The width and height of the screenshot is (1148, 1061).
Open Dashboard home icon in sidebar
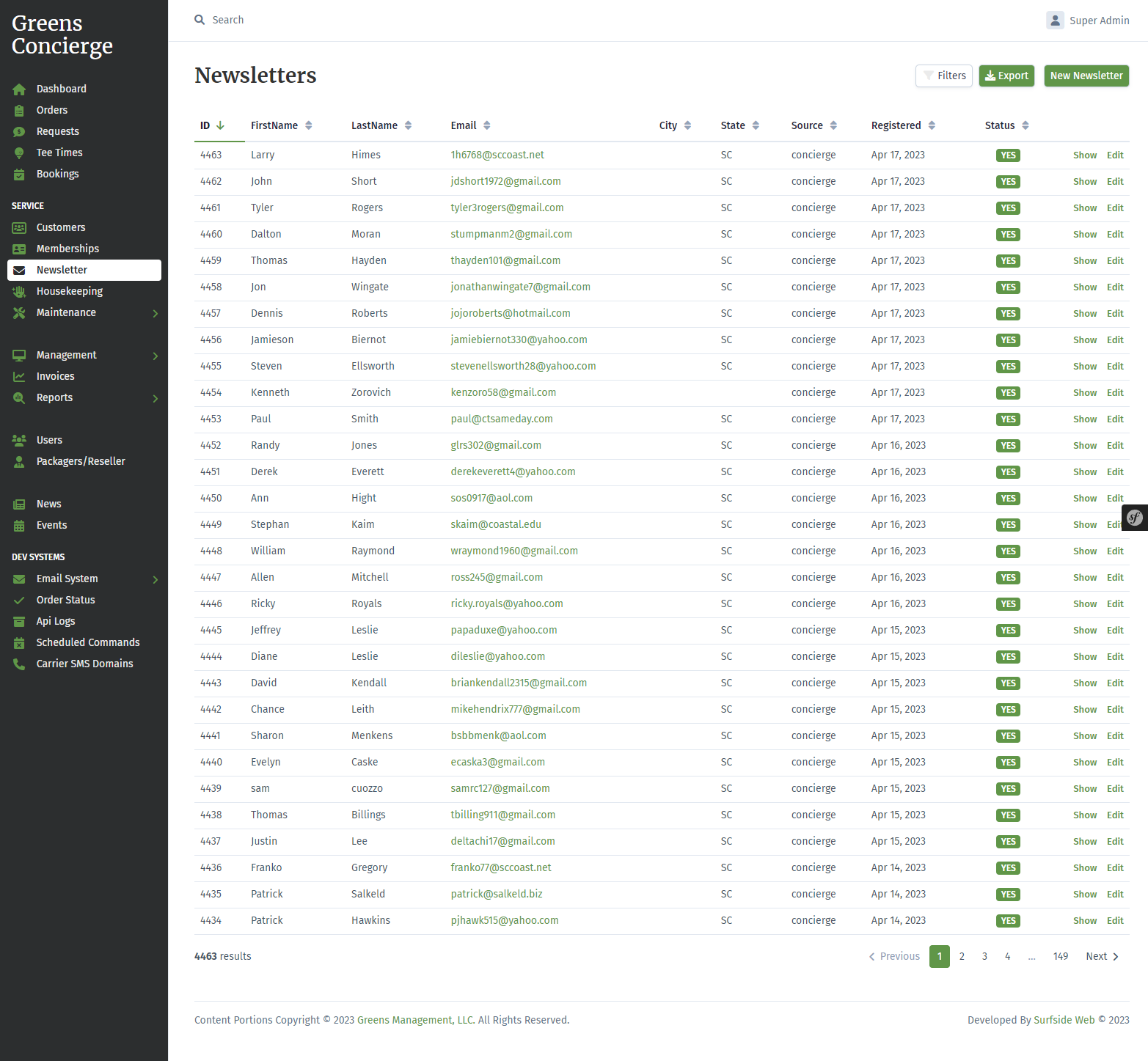point(19,89)
